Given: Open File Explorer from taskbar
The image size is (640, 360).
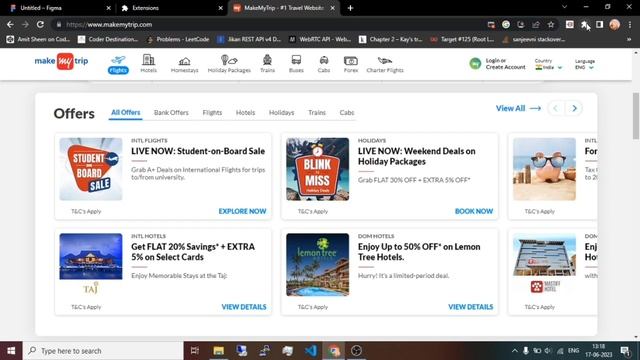Looking at the screenshot, I should 218,351.
